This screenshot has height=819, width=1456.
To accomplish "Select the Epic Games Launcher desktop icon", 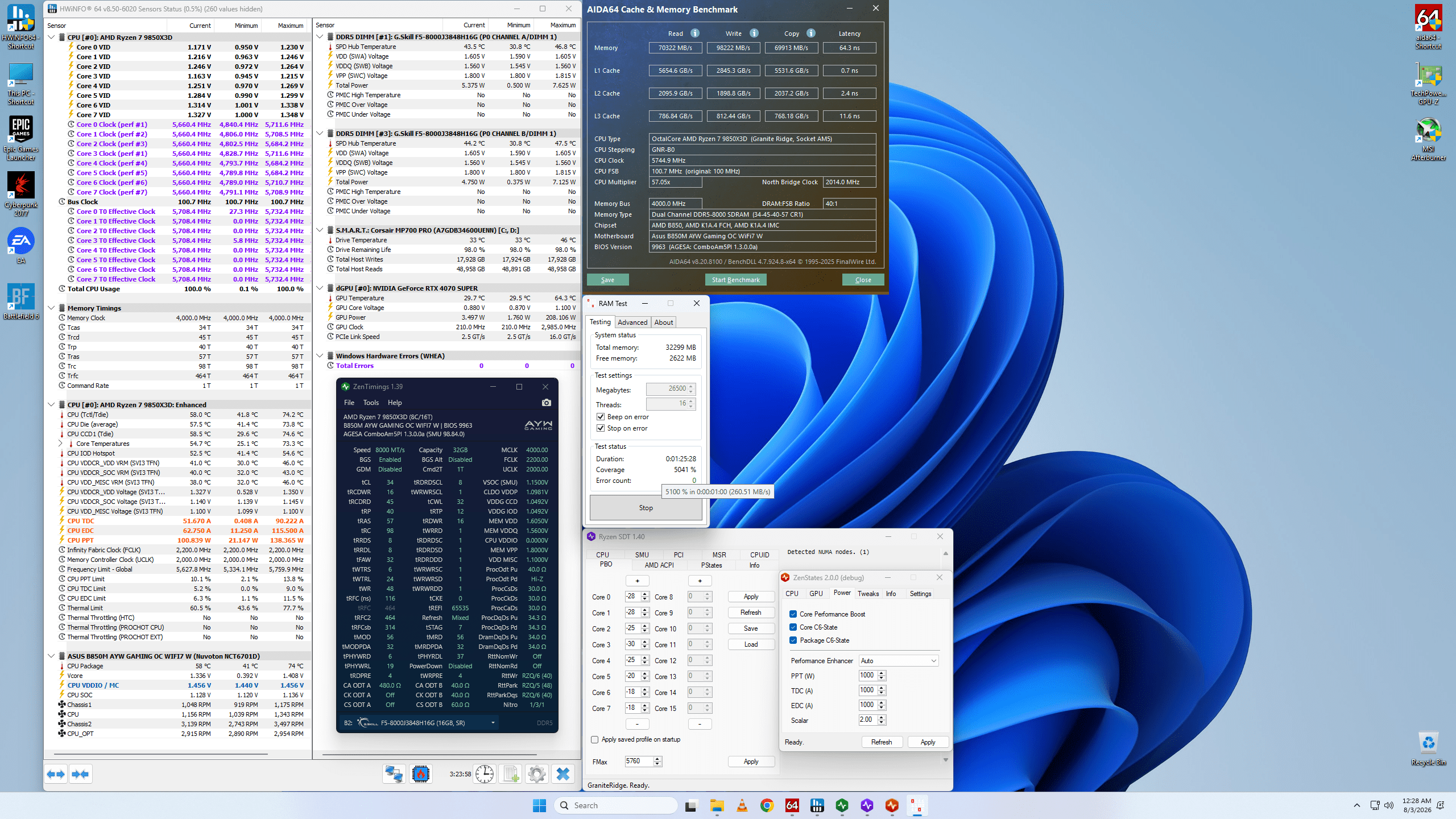I will [21, 138].
